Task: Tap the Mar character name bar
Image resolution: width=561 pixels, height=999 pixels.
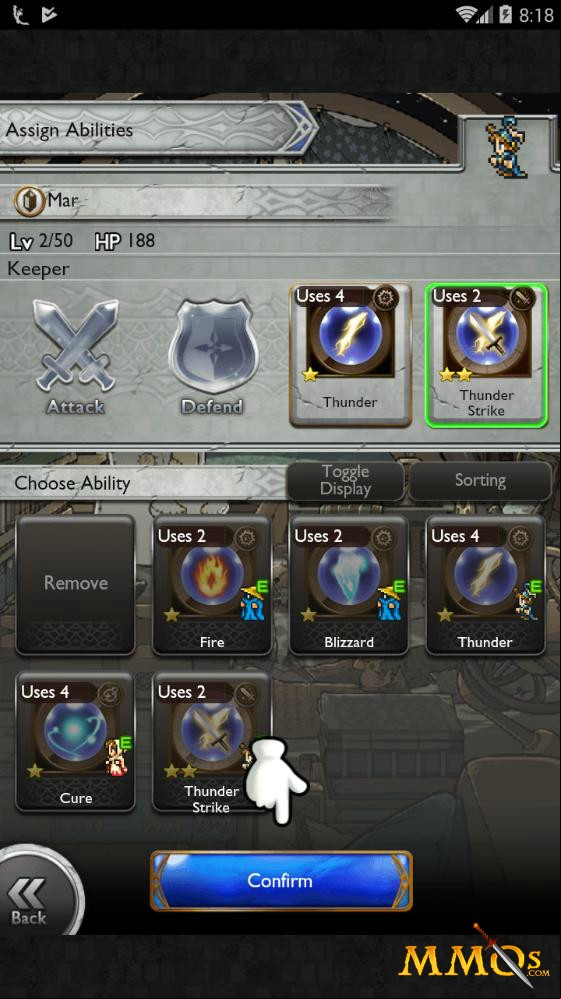Action: click(x=197, y=202)
